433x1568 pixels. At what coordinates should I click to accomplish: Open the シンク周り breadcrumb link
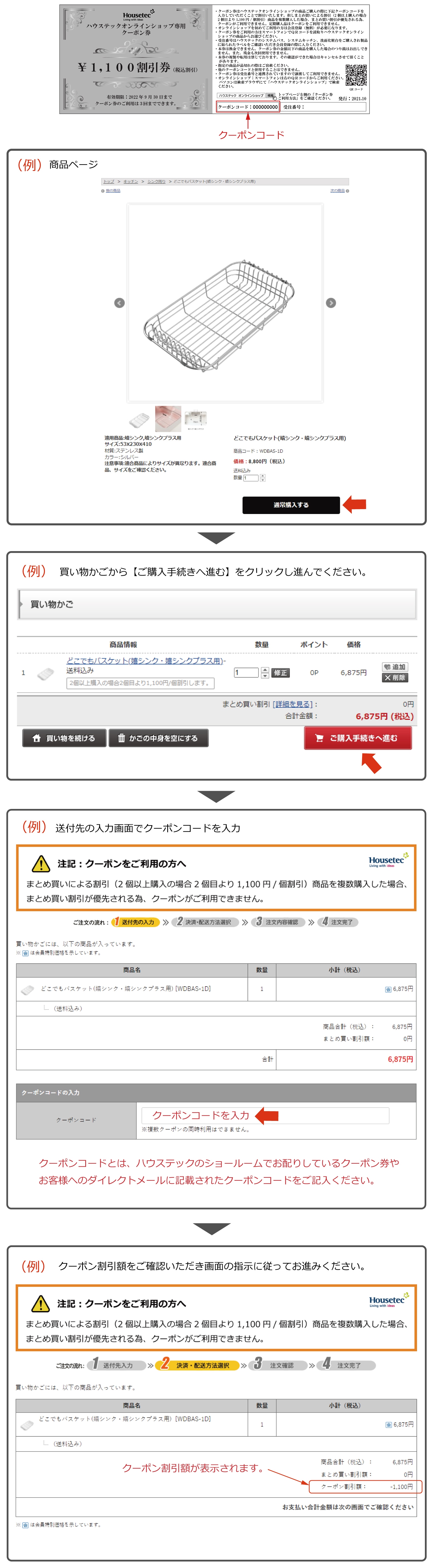[x=156, y=181]
